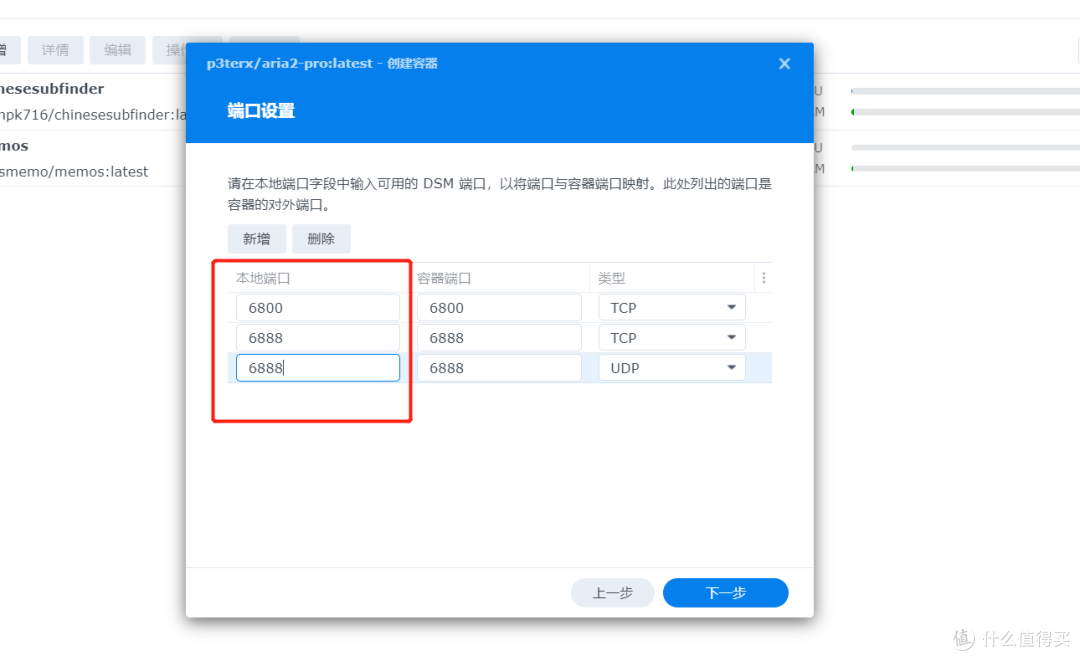Screen dimensions: 1080x661
Task: Click the 上一步 button to go back
Action: click(612, 592)
